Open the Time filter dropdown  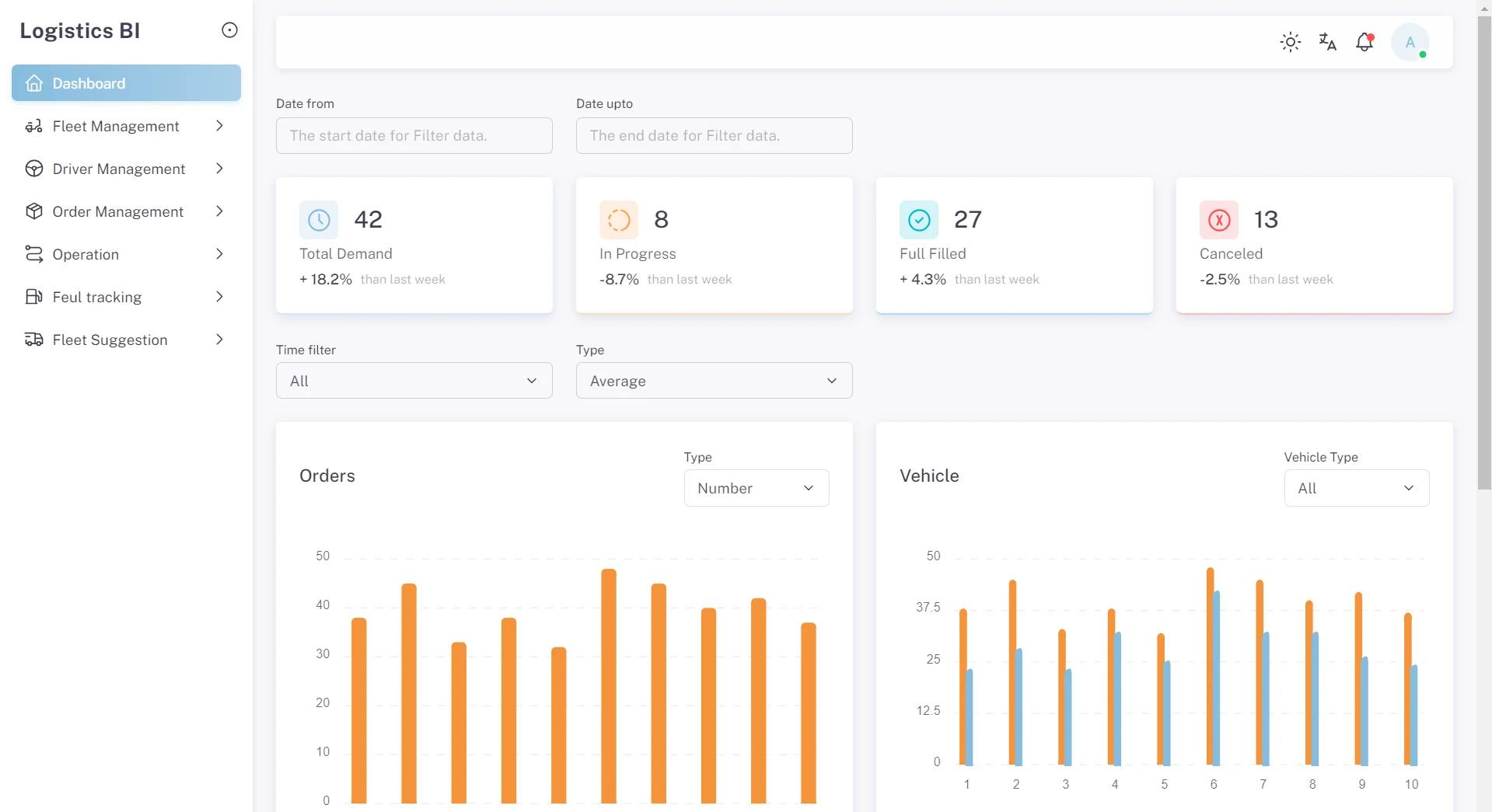point(414,381)
